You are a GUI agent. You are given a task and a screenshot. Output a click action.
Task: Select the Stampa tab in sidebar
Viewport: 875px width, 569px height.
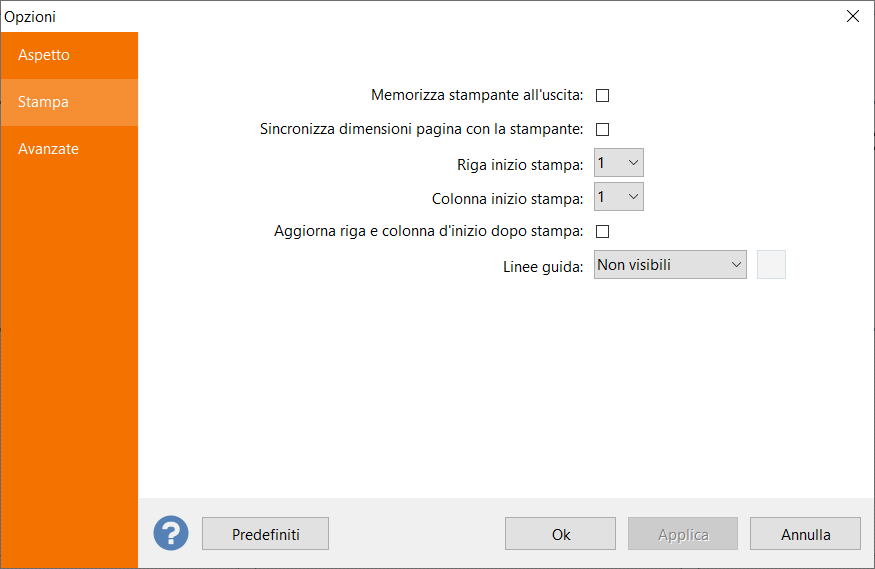point(43,102)
